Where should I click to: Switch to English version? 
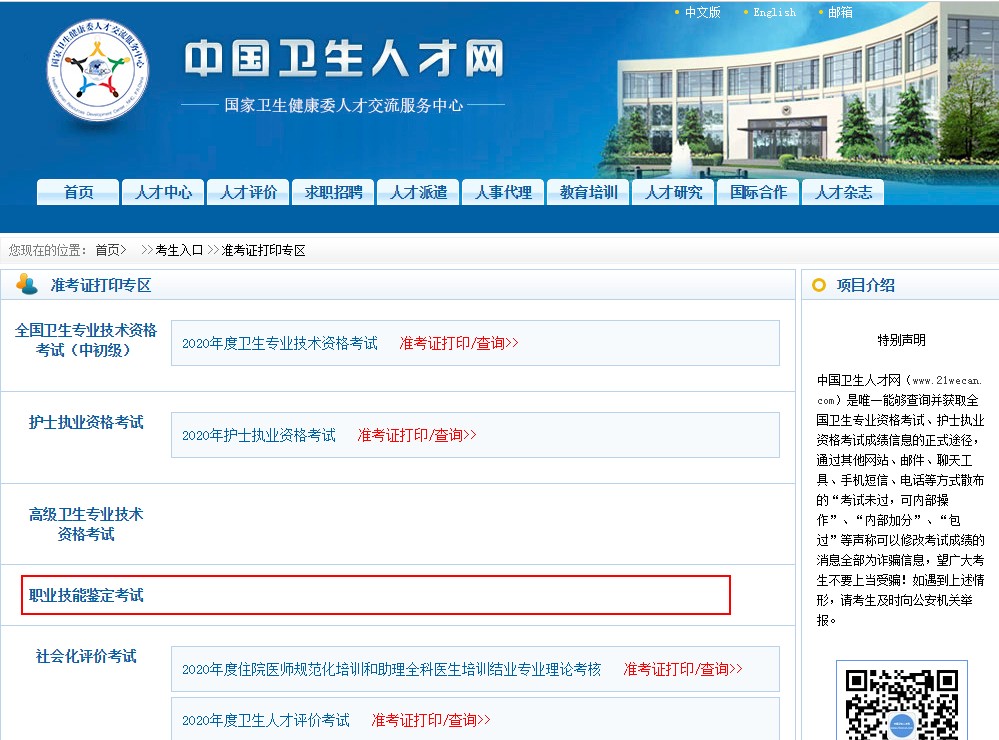click(774, 12)
